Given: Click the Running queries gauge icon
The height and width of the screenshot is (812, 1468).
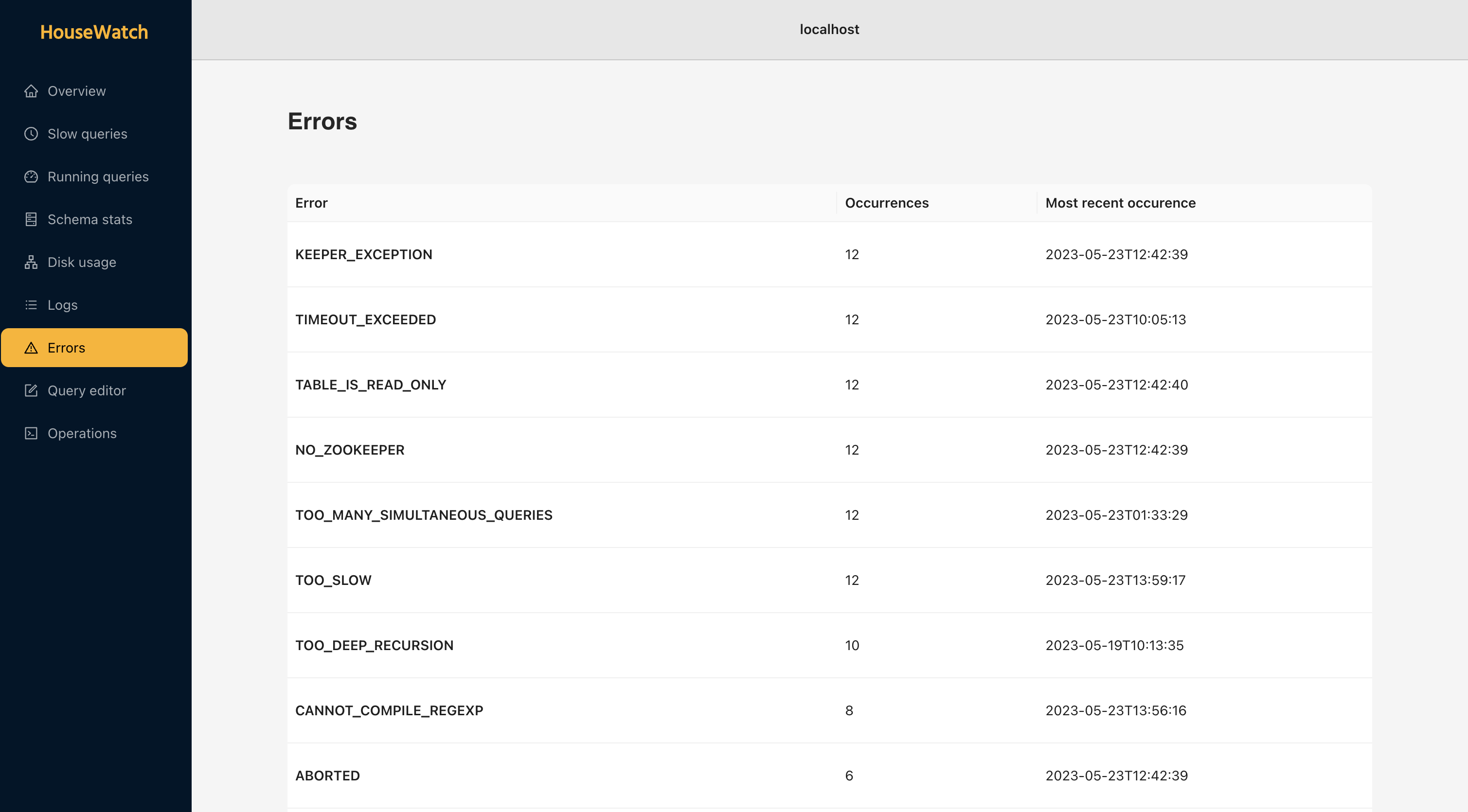Looking at the screenshot, I should pyautogui.click(x=31, y=177).
